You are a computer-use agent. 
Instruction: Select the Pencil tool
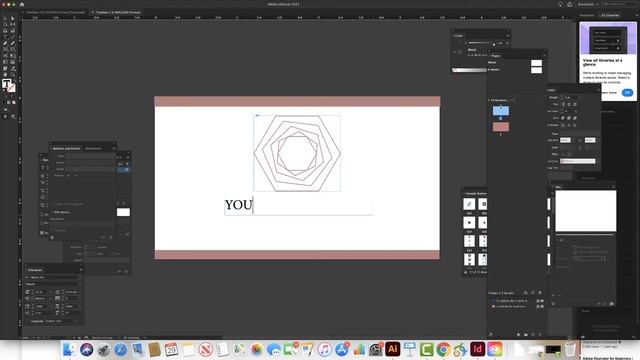(13, 43)
